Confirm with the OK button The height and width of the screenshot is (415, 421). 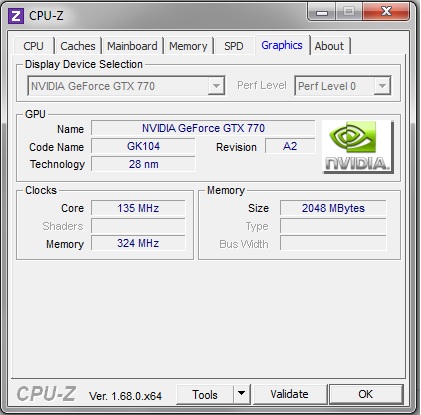pos(366,394)
